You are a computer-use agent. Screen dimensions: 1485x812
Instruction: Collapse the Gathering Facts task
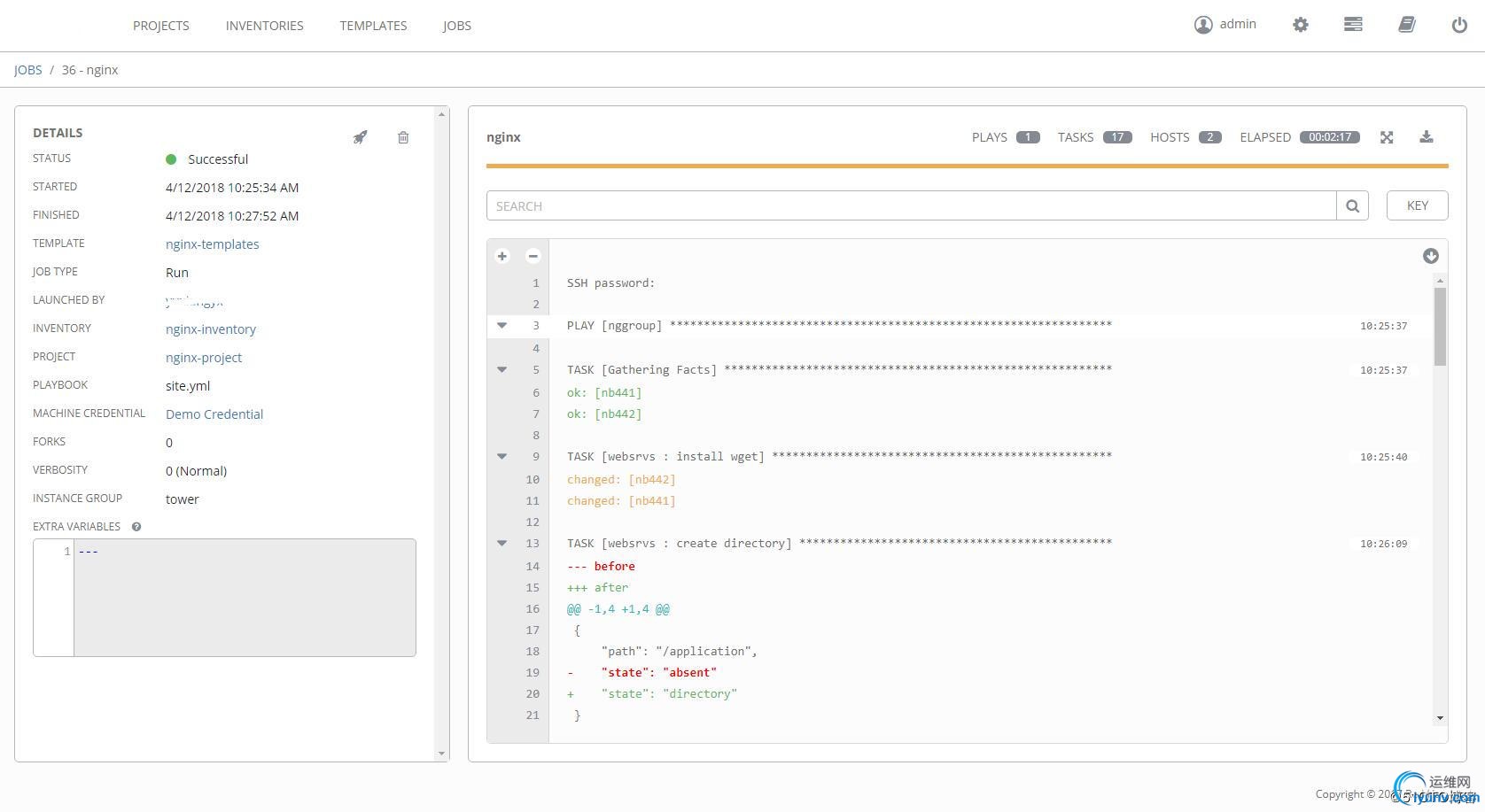[502, 369]
